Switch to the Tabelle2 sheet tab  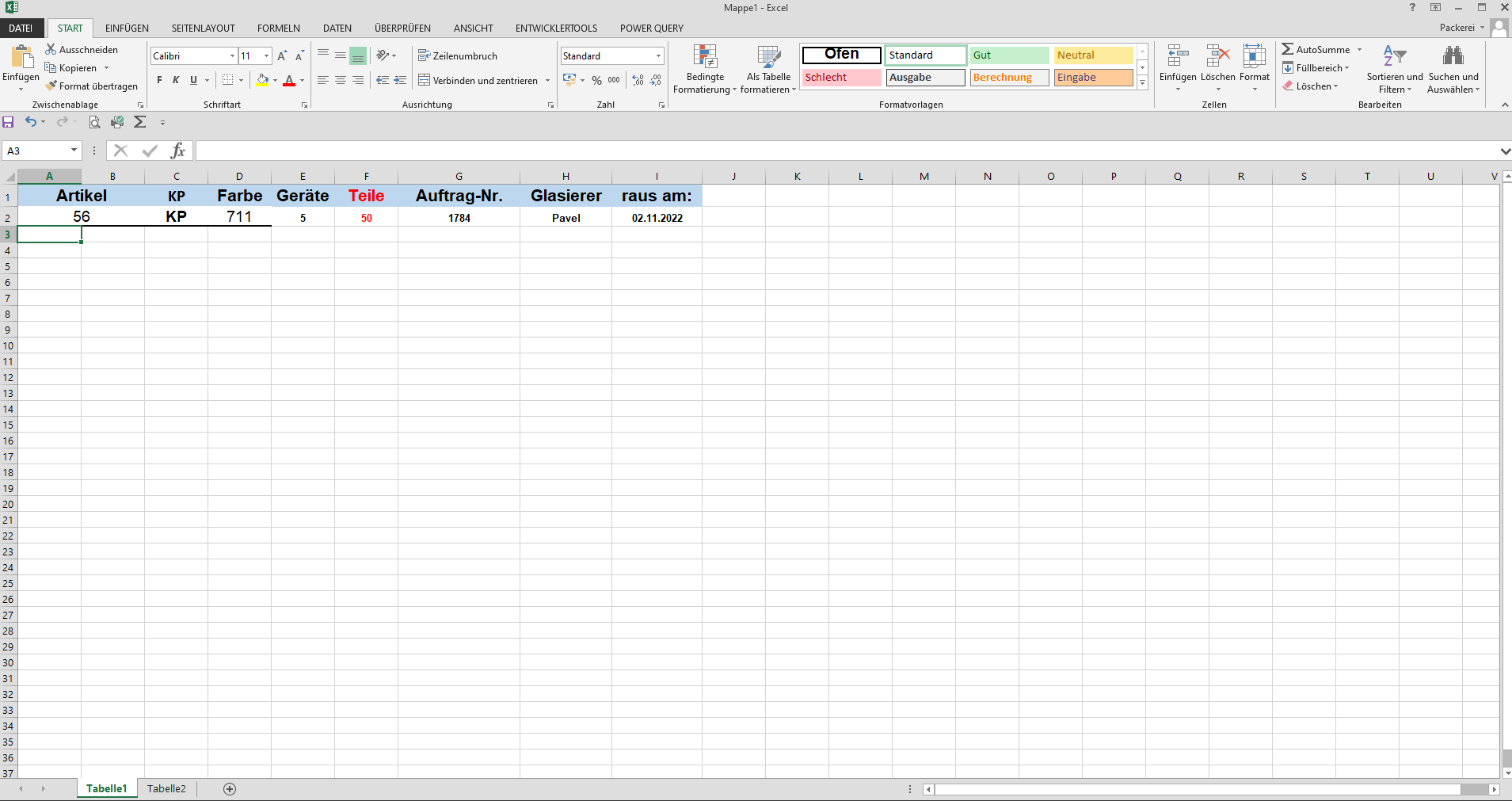[x=167, y=788]
